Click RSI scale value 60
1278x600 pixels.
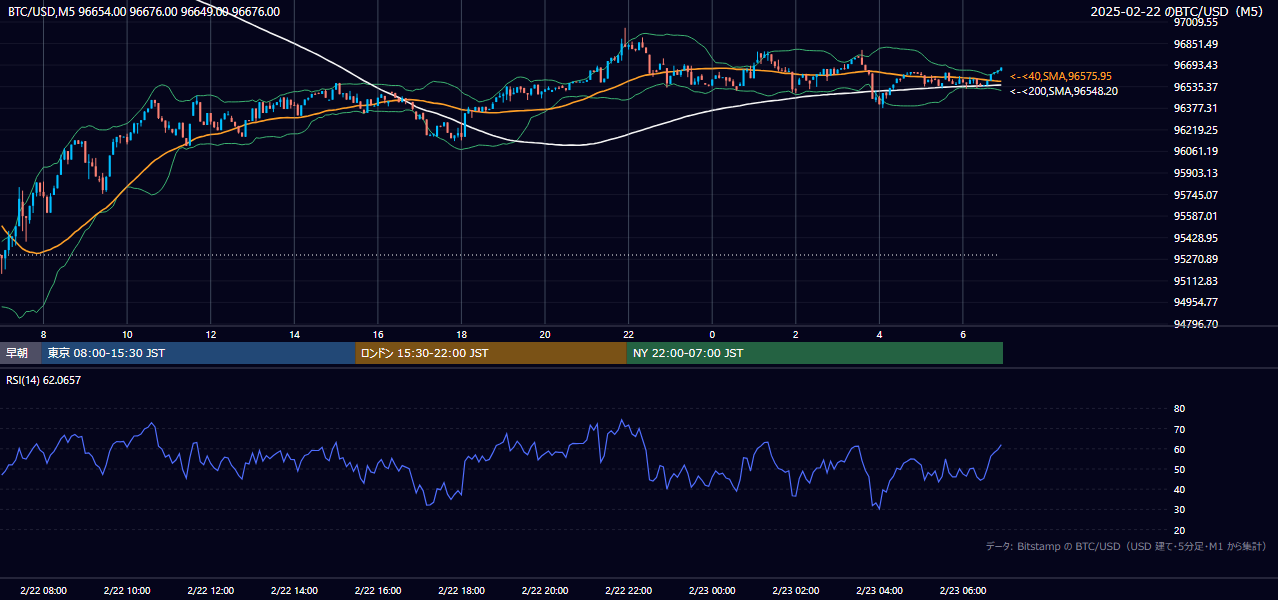(1180, 449)
